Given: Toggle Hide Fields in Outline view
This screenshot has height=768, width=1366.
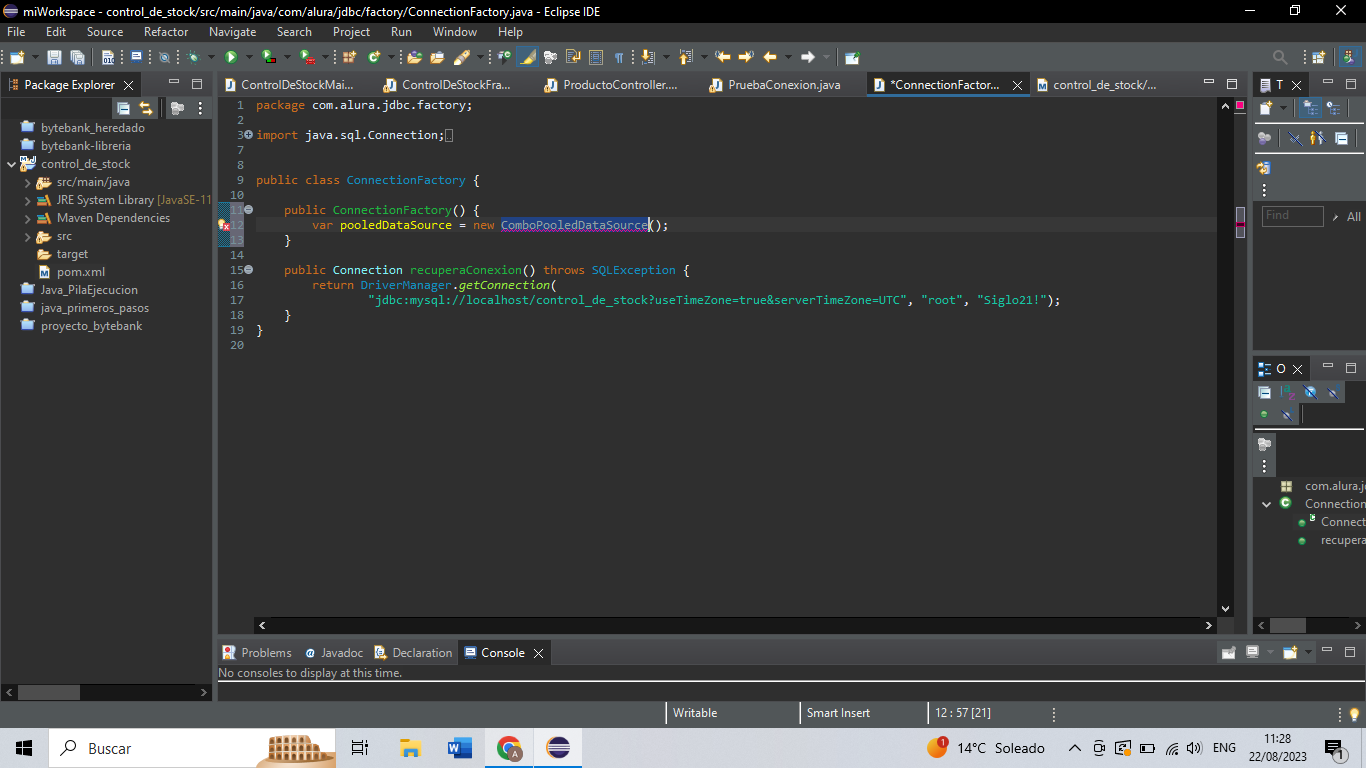Looking at the screenshot, I should pyautogui.click(x=1310, y=393).
